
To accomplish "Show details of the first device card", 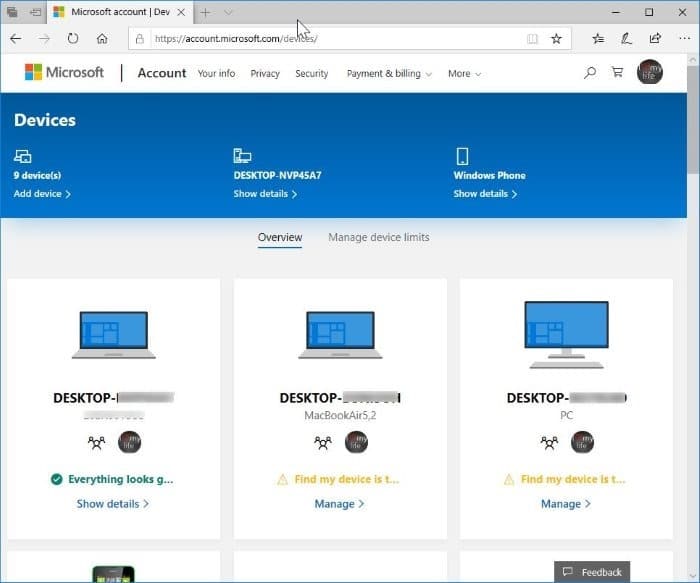I will point(112,504).
